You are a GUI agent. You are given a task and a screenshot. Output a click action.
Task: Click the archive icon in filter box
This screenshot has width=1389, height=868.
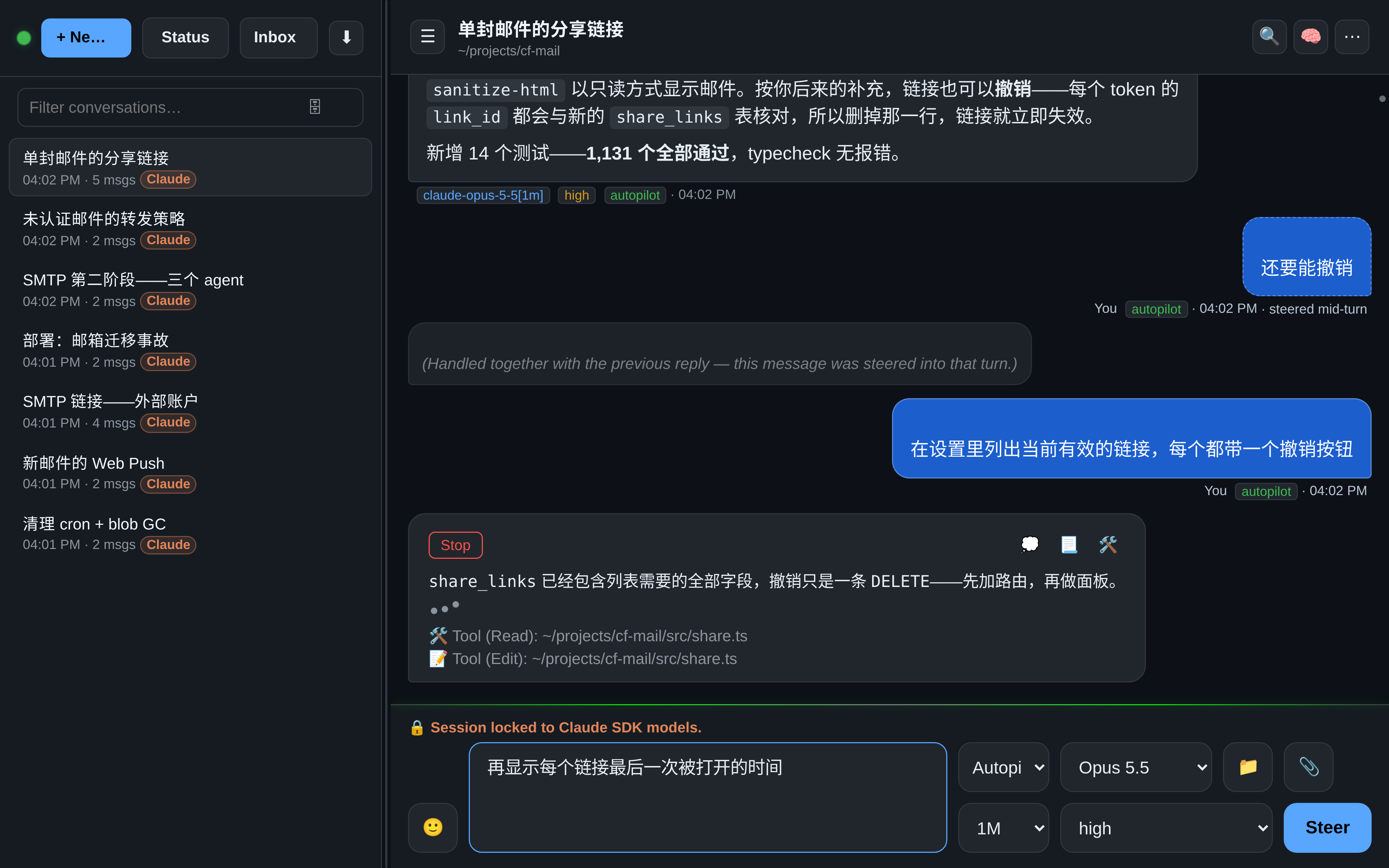pyautogui.click(x=315, y=107)
